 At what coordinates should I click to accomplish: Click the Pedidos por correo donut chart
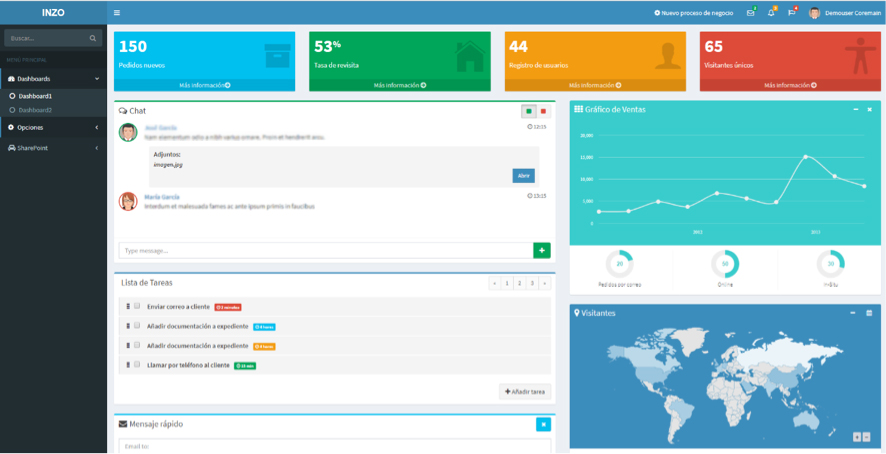pos(620,264)
